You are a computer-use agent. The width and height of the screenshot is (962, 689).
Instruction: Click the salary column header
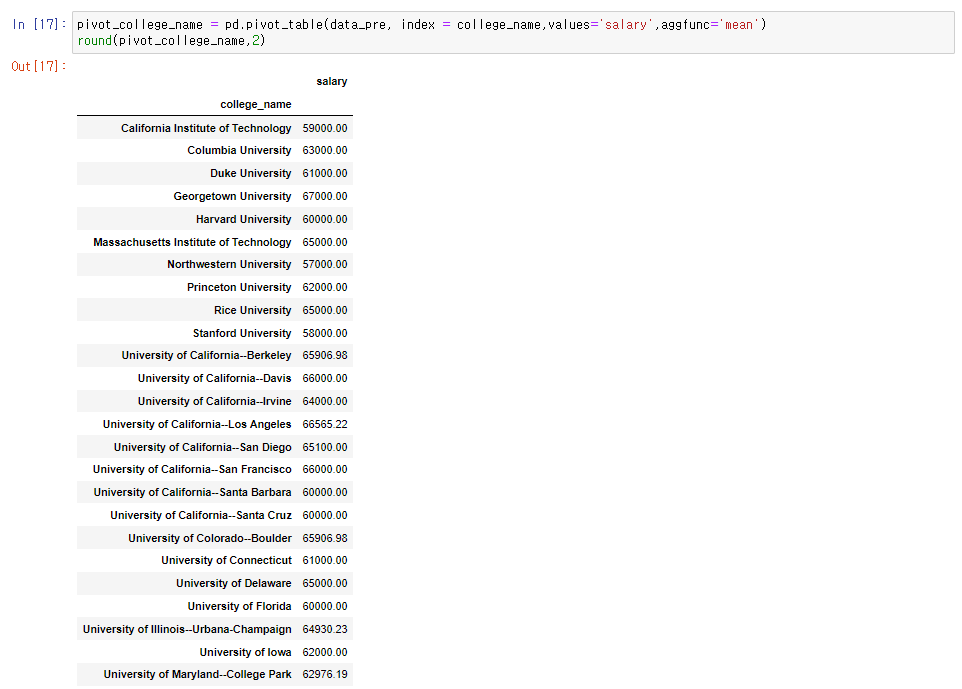tap(331, 81)
